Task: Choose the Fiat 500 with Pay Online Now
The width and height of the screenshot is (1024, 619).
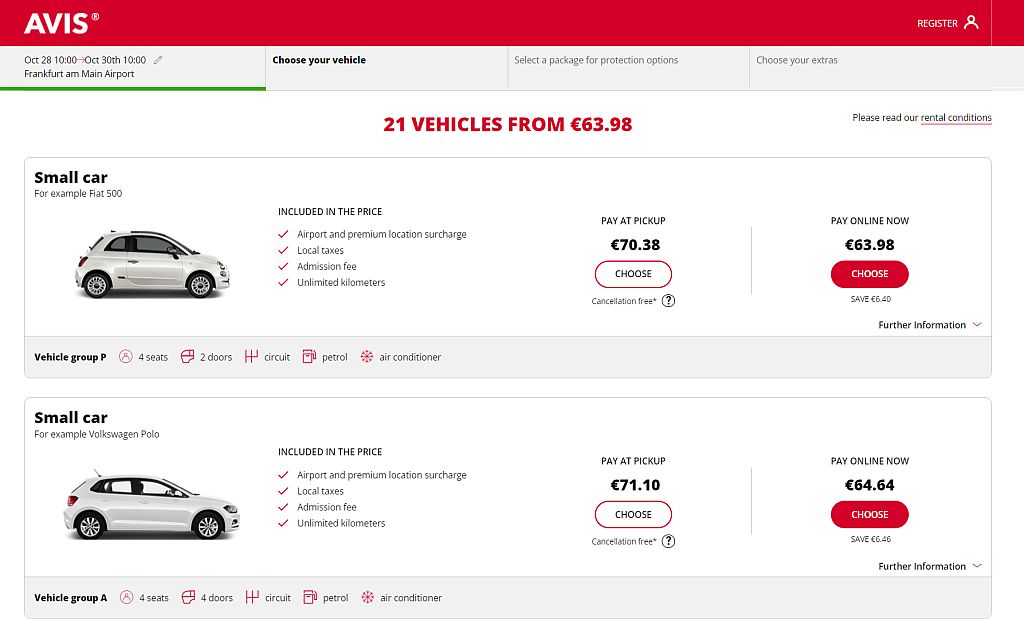Action: click(x=869, y=273)
